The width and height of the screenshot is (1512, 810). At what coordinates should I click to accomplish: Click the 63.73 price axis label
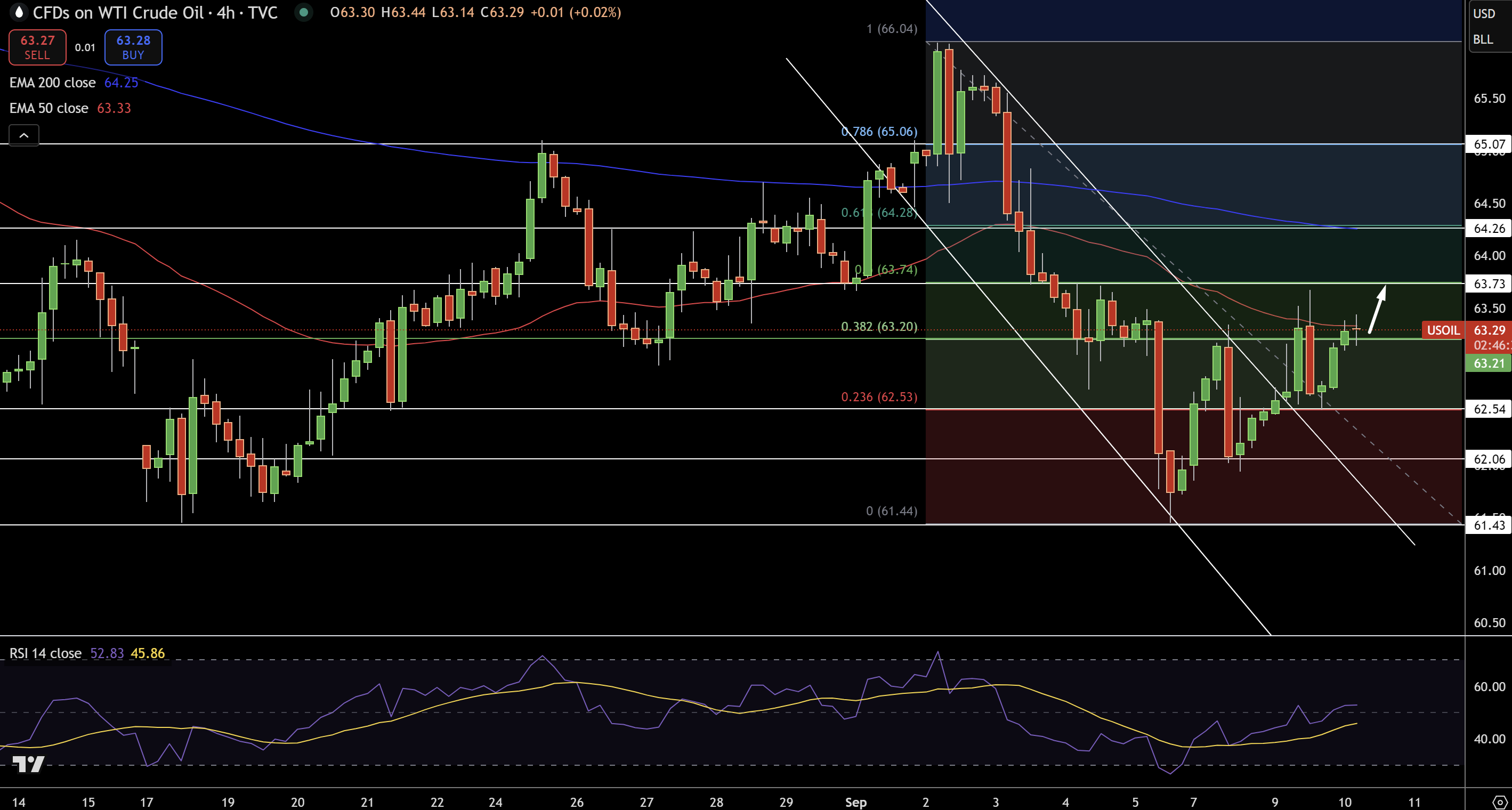[x=1489, y=283]
